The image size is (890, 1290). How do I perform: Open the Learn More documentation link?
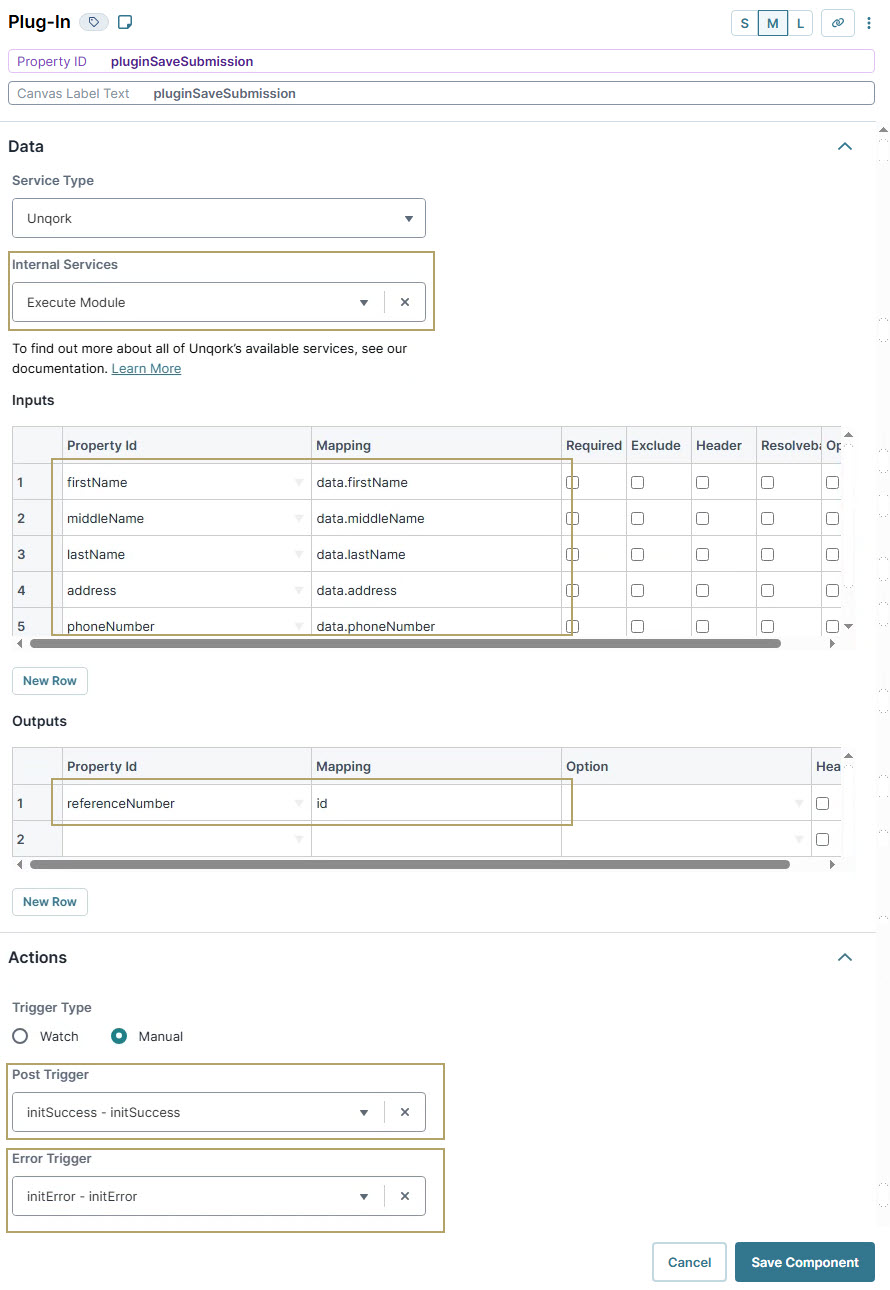click(x=146, y=368)
